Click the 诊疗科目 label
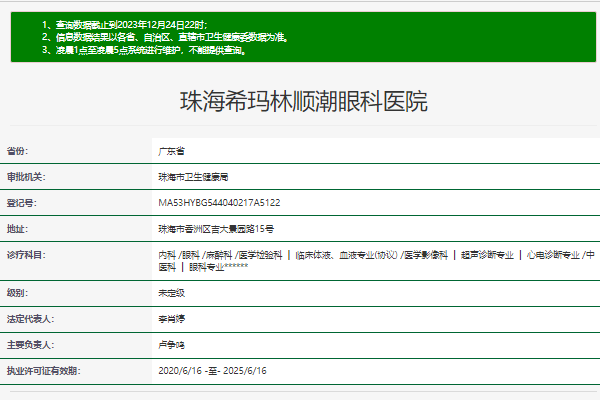 26,255
